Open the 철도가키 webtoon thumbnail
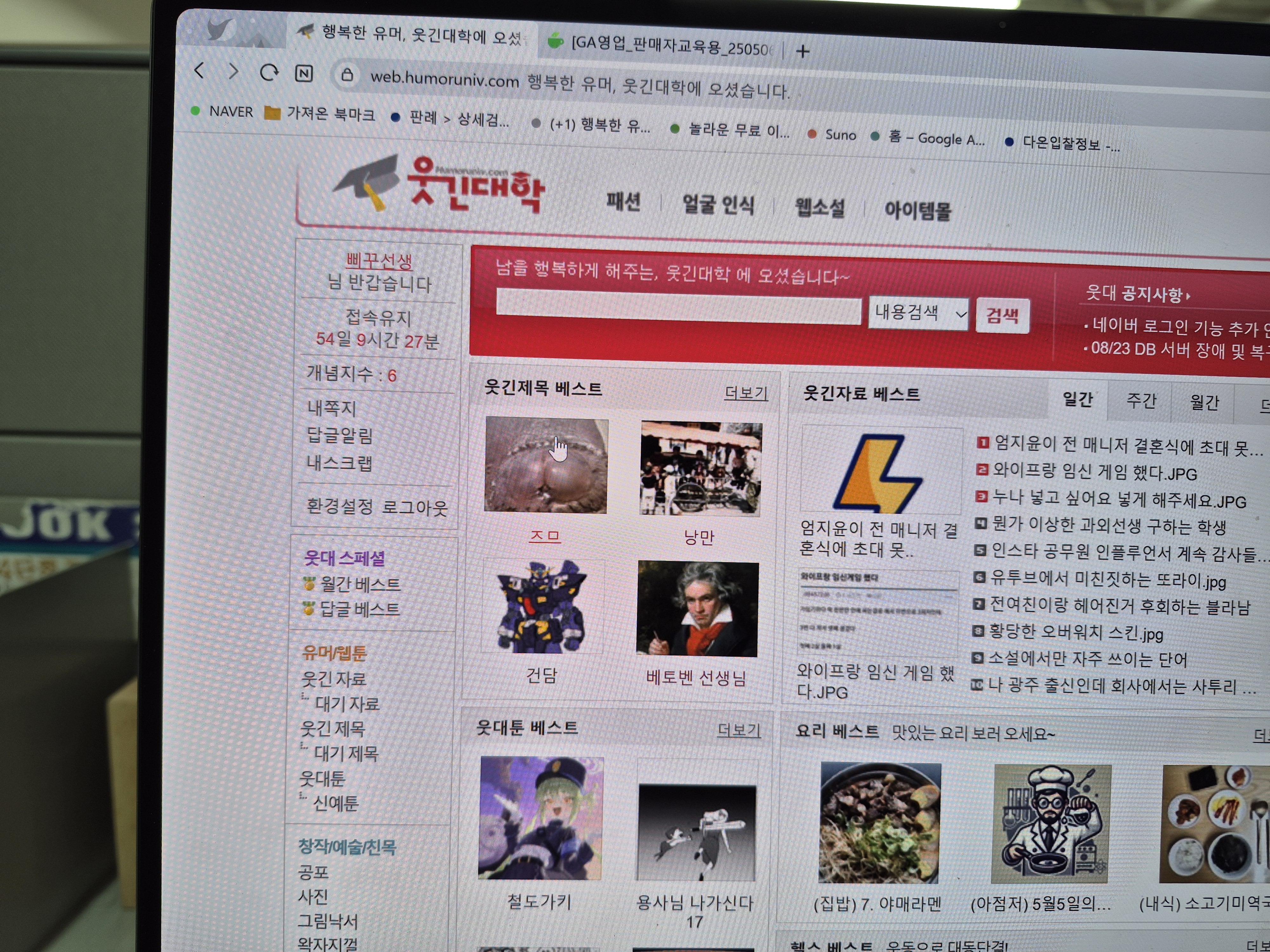Screen dimensions: 1270x952 pyautogui.click(x=540, y=818)
